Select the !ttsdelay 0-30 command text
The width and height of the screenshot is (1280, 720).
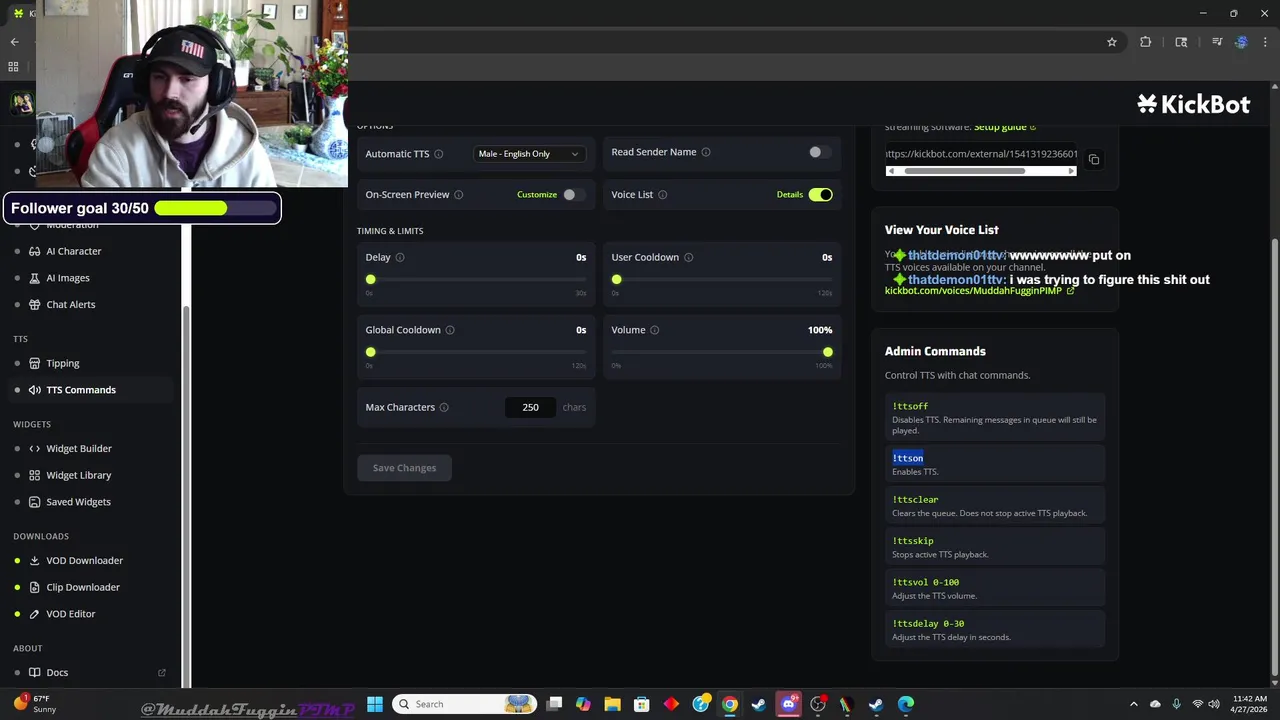[x=928, y=624]
